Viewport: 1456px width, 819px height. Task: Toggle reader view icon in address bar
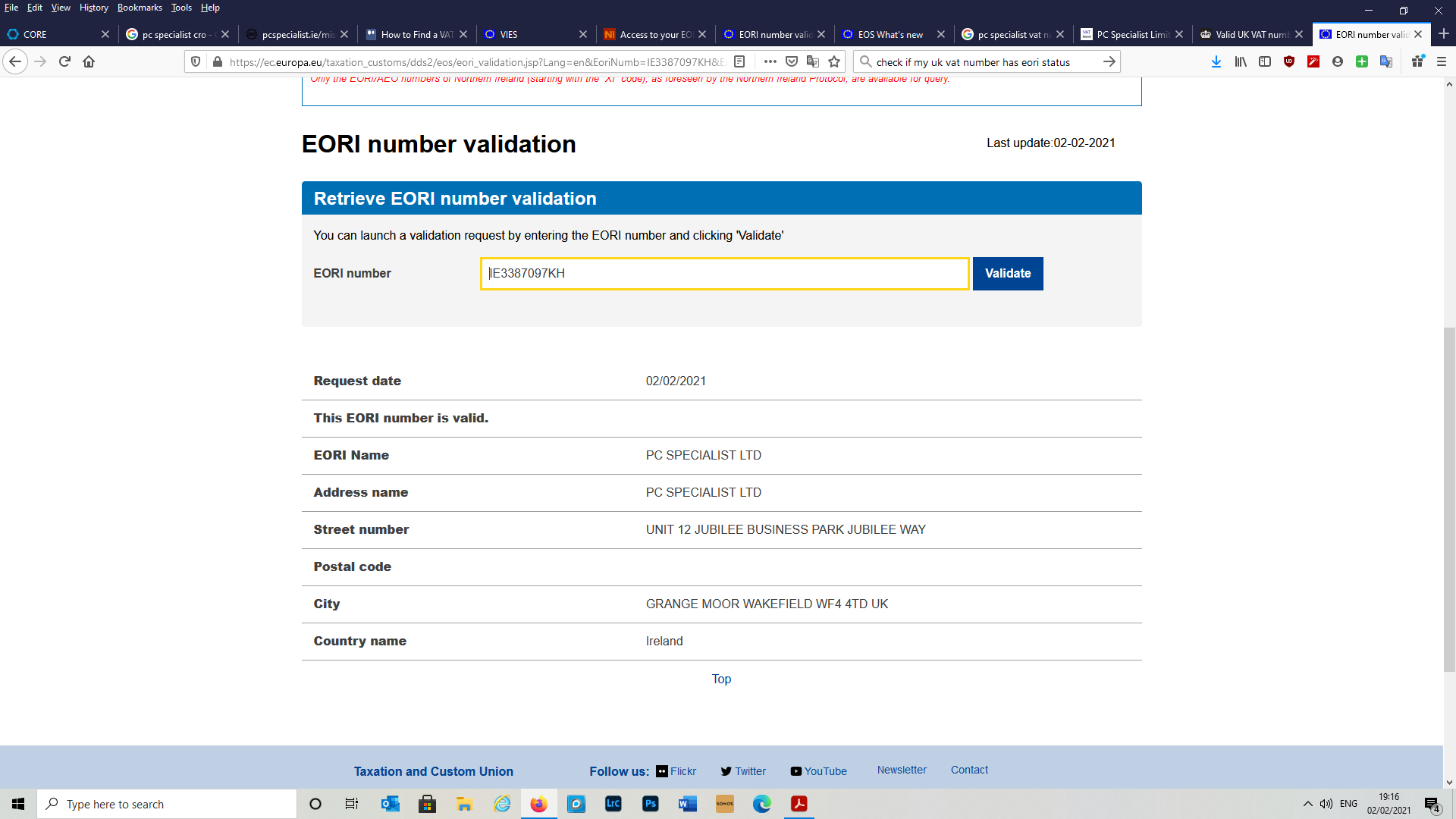[739, 61]
